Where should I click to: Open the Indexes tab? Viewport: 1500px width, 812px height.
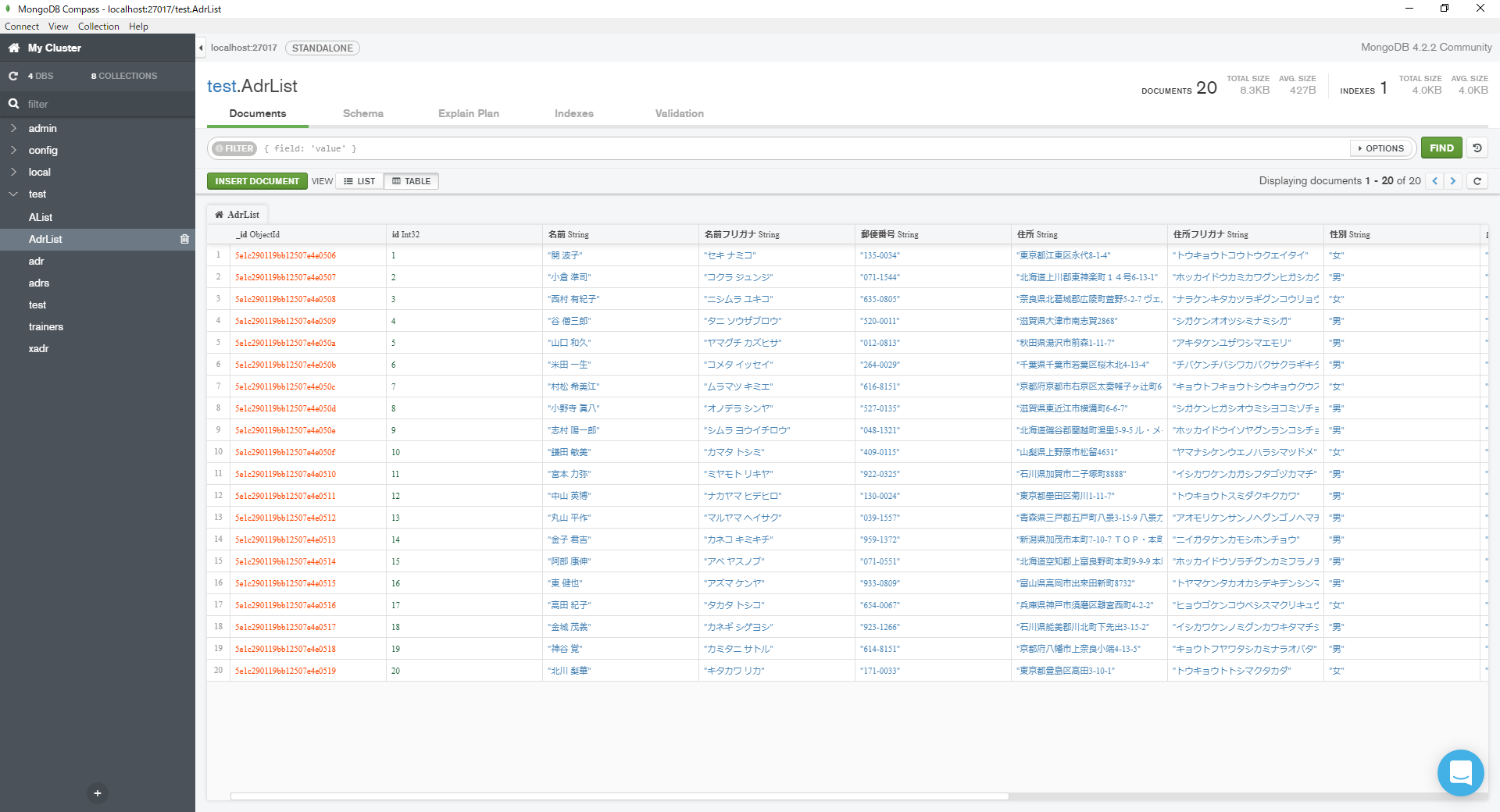point(574,113)
